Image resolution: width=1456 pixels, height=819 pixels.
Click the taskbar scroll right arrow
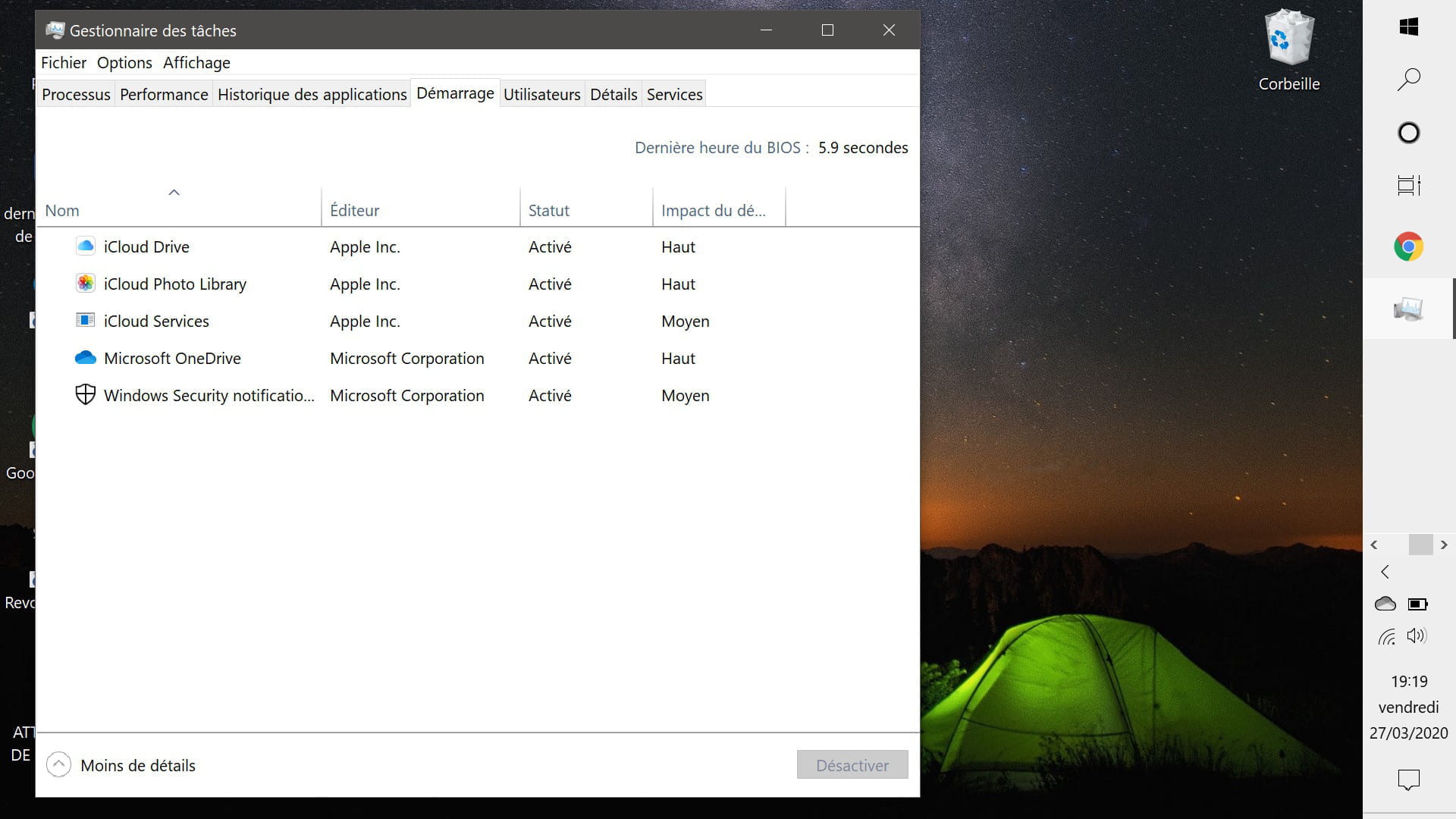point(1444,544)
